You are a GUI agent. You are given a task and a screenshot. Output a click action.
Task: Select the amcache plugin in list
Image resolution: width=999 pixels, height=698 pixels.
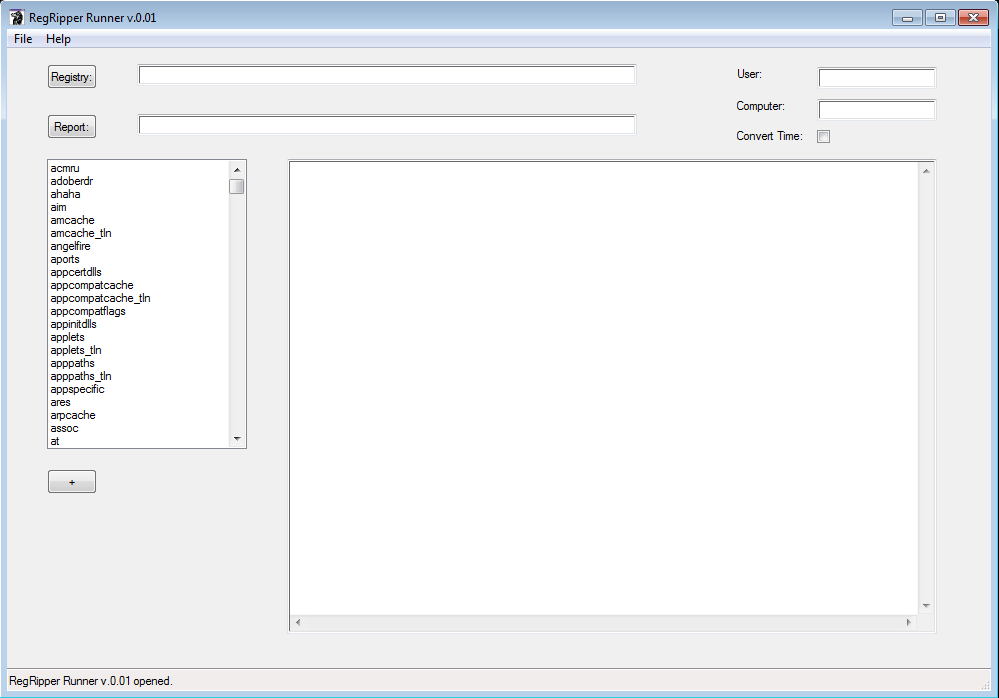coord(72,220)
